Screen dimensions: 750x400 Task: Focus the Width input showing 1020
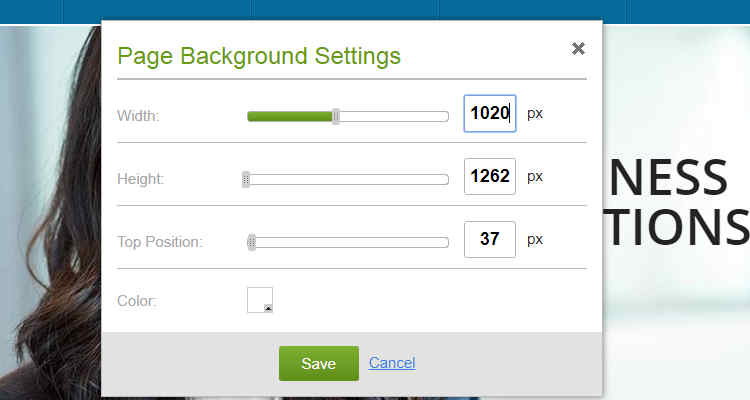(489, 114)
